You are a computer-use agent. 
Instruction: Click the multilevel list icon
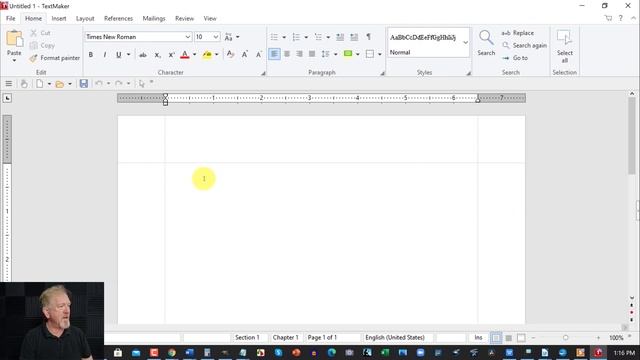(x=318, y=37)
